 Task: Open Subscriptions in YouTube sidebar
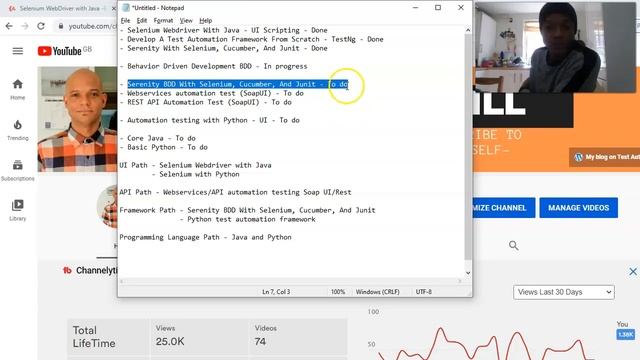[18, 171]
